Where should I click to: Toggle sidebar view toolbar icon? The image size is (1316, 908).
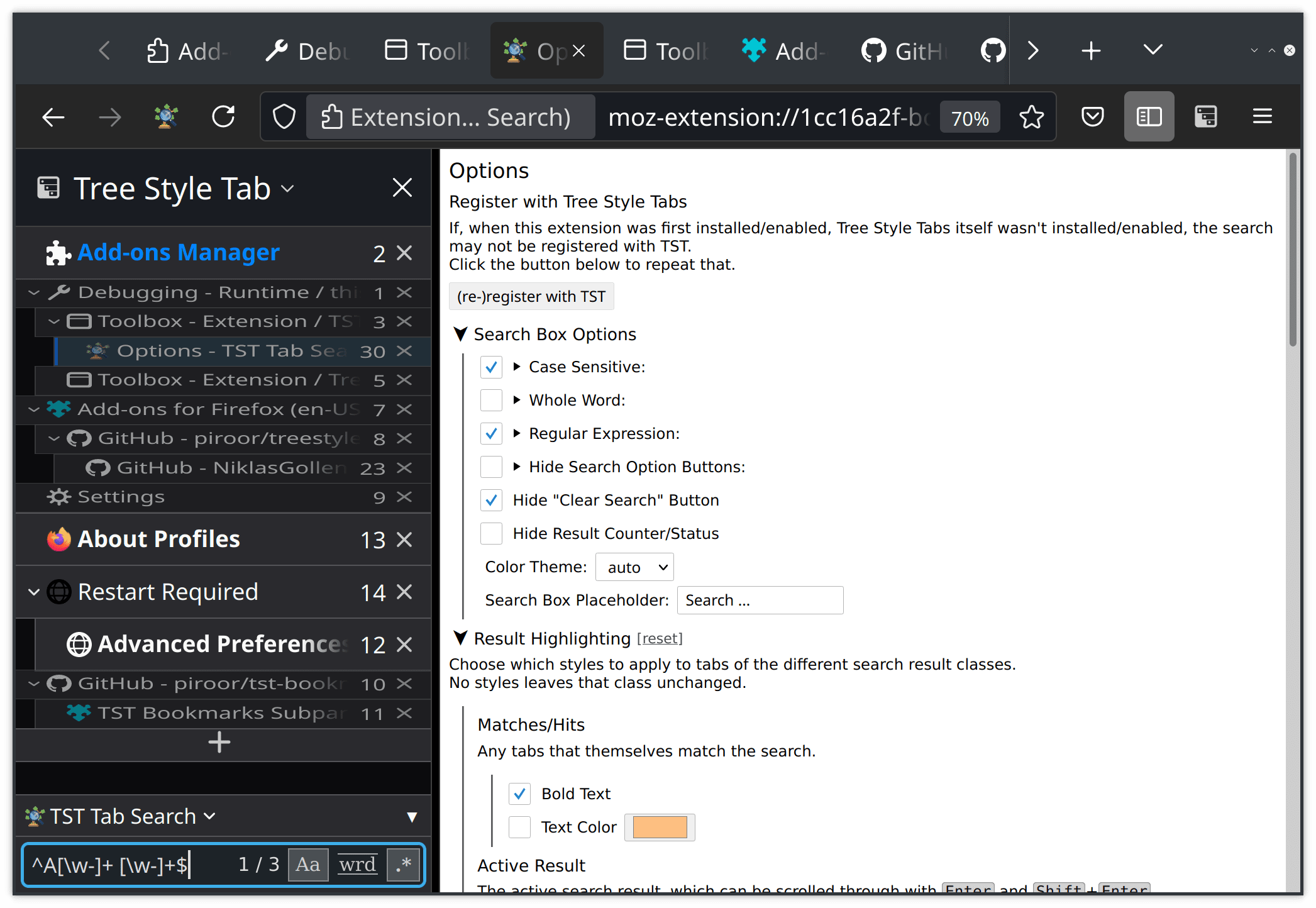[x=1149, y=117]
